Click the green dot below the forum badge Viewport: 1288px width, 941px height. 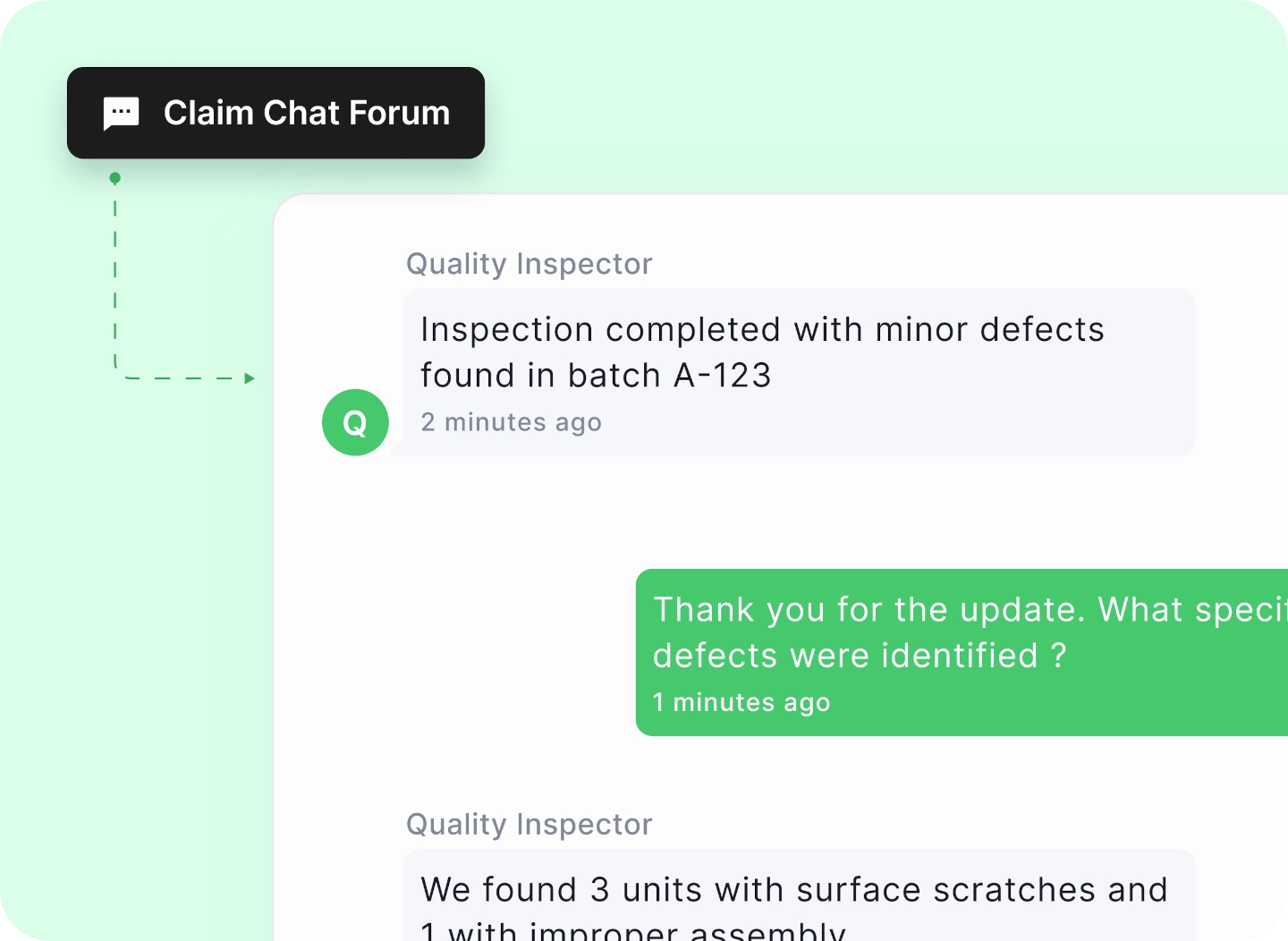pyautogui.click(x=114, y=178)
